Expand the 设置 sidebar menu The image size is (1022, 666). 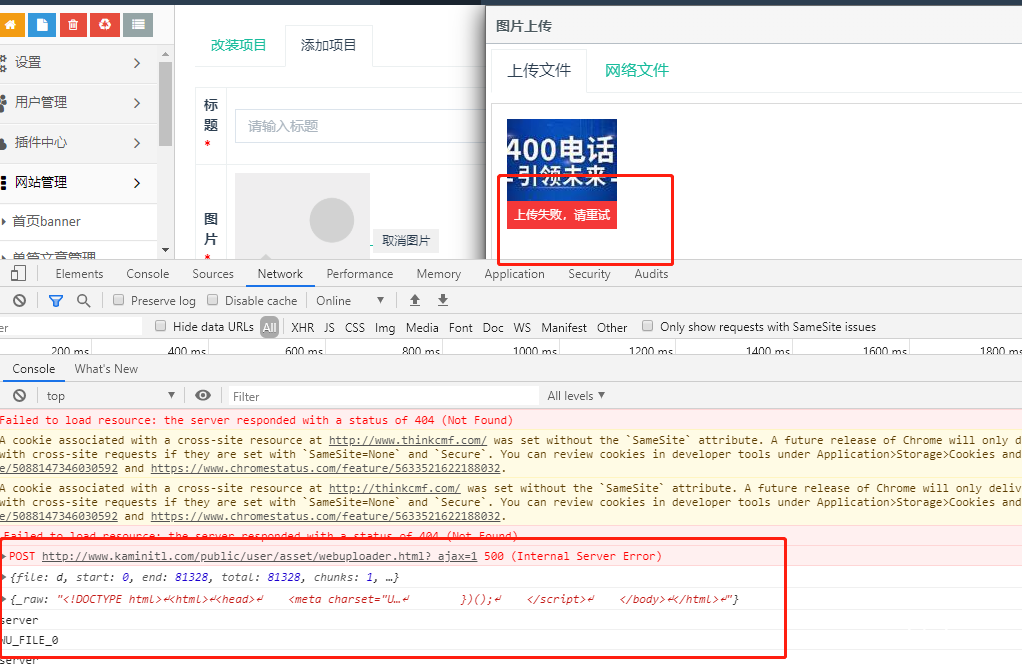click(78, 63)
